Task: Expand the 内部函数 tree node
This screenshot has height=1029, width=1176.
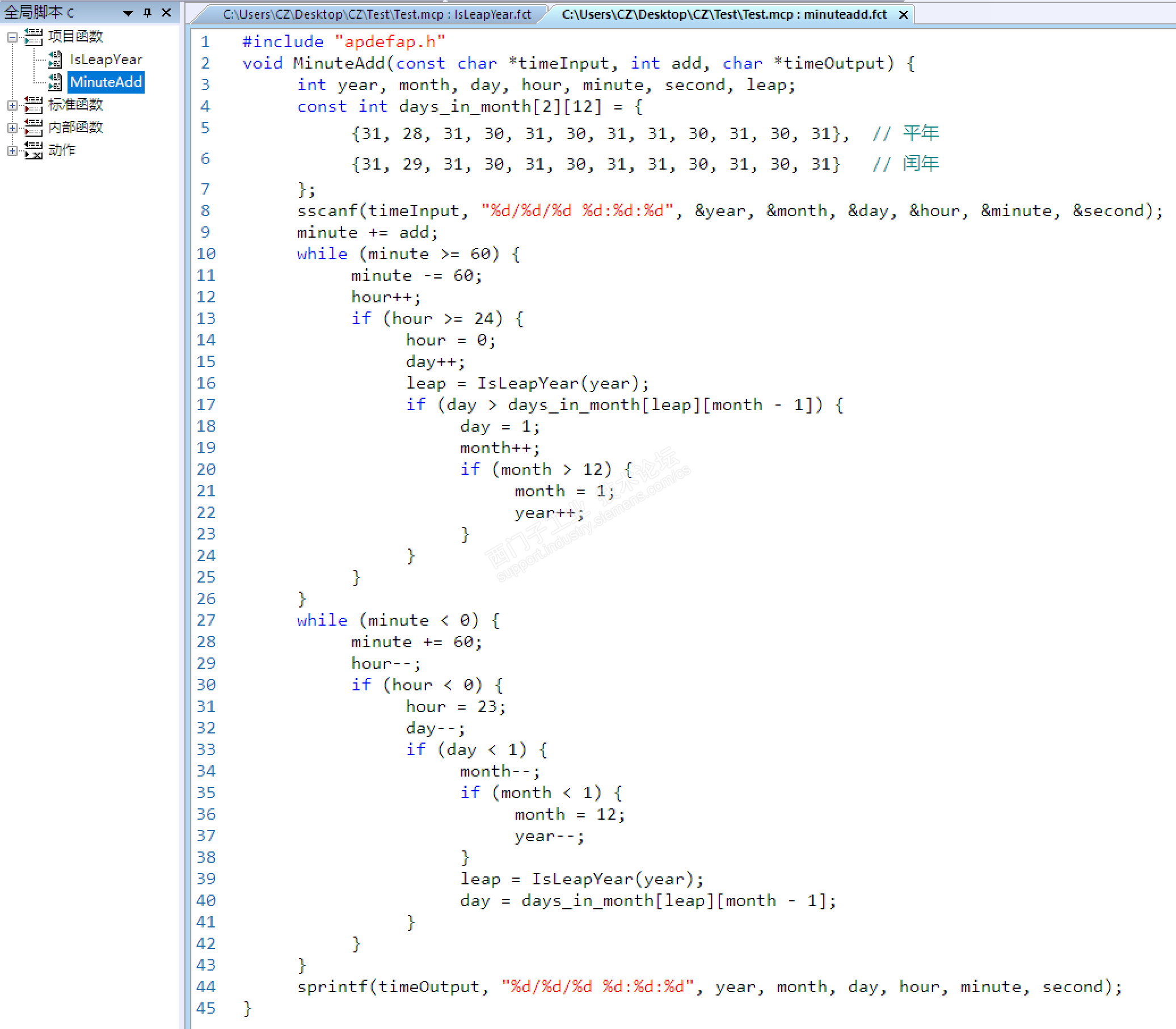Action: pyautogui.click(x=12, y=128)
